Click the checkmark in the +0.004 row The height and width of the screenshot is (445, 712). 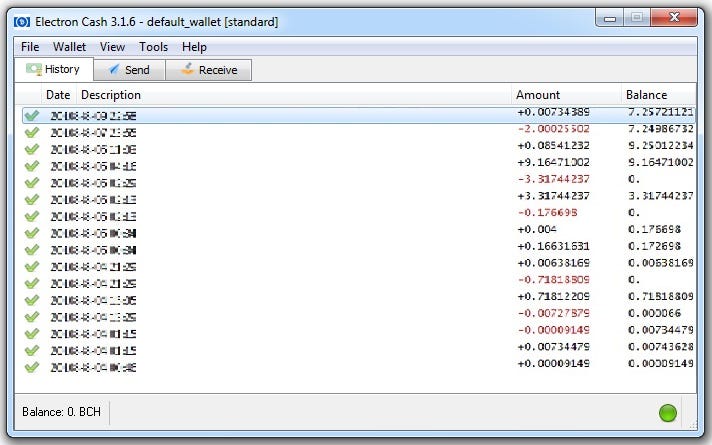(x=31, y=233)
